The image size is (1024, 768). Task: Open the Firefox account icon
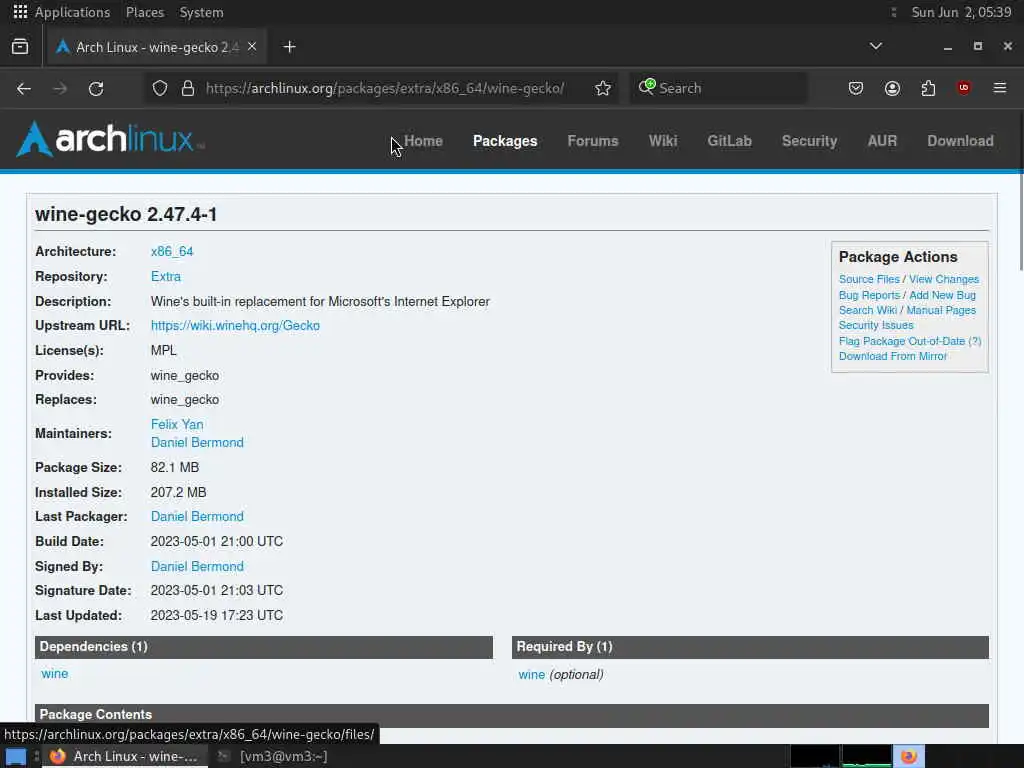click(892, 88)
